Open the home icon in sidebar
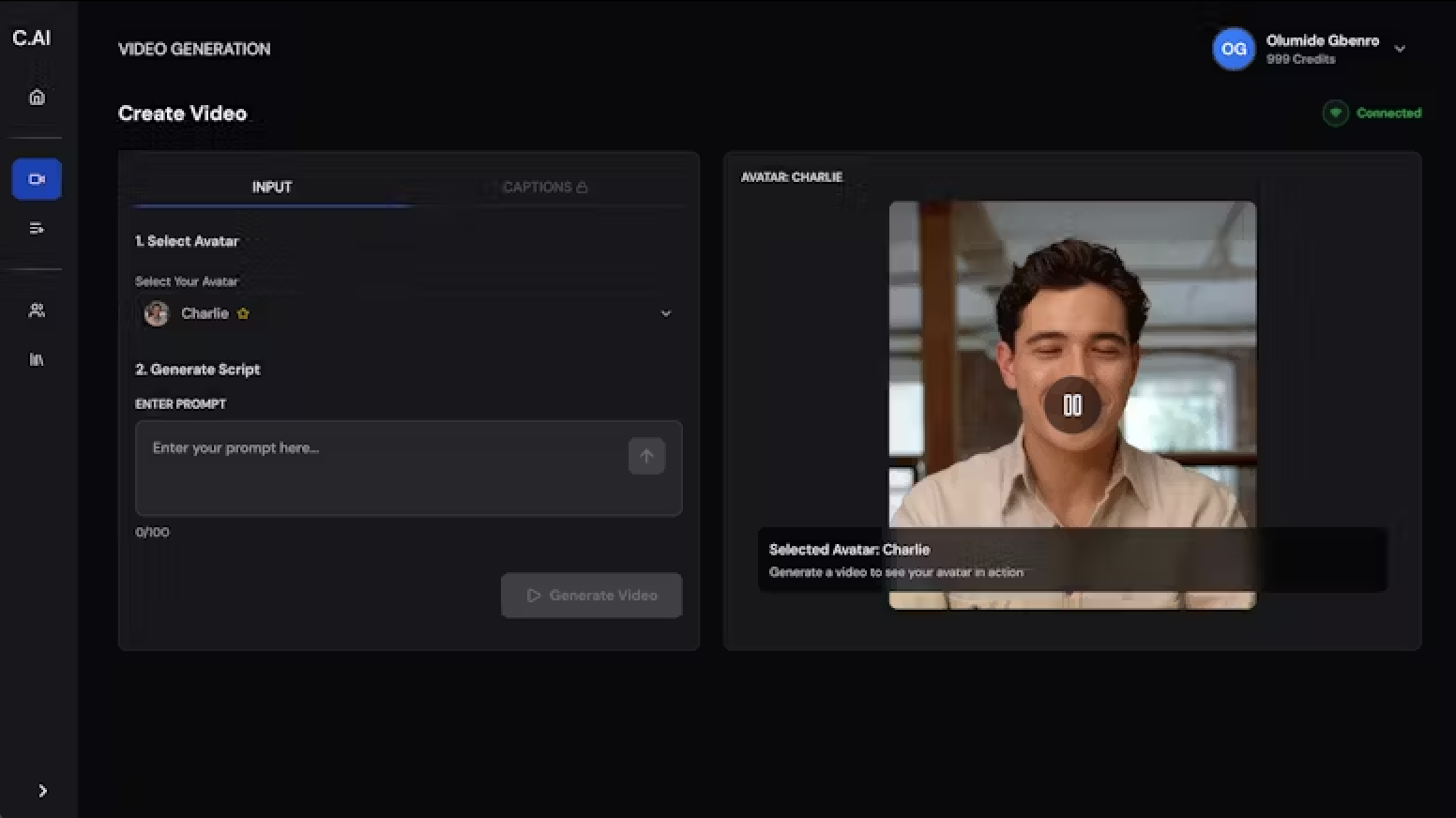Viewport: 1456px width, 818px height. click(37, 98)
